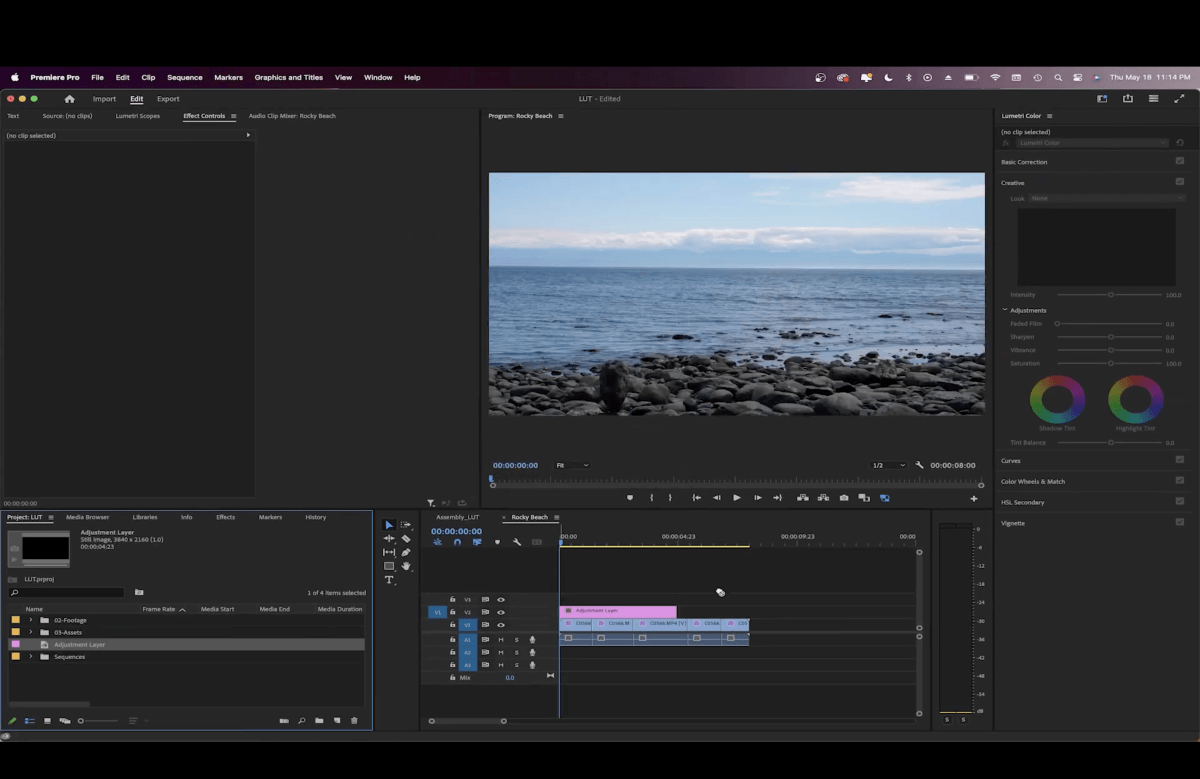The image size is (1200, 779).
Task: Toggle the Curves checkbox
Action: coord(1180,461)
